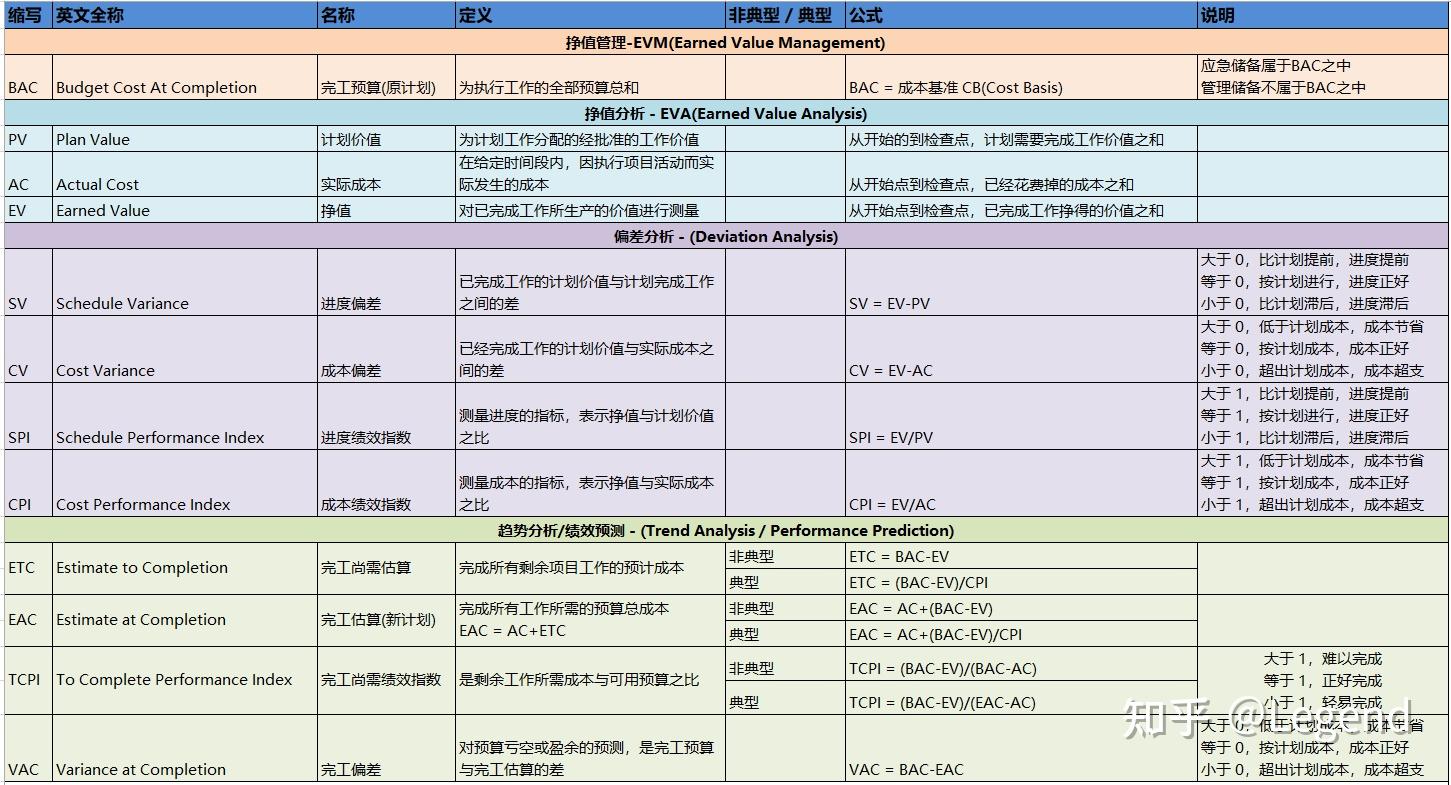Click the Schedule Performance Index cell
Image resolution: width=1451 pixels, height=785 pixels.
(x=162, y=437)
